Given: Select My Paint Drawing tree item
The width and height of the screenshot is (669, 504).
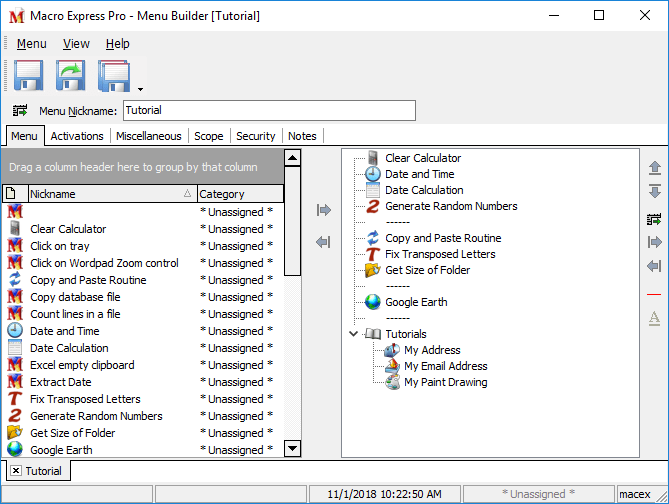Looking at the screenshot, I should coord(445,382).
